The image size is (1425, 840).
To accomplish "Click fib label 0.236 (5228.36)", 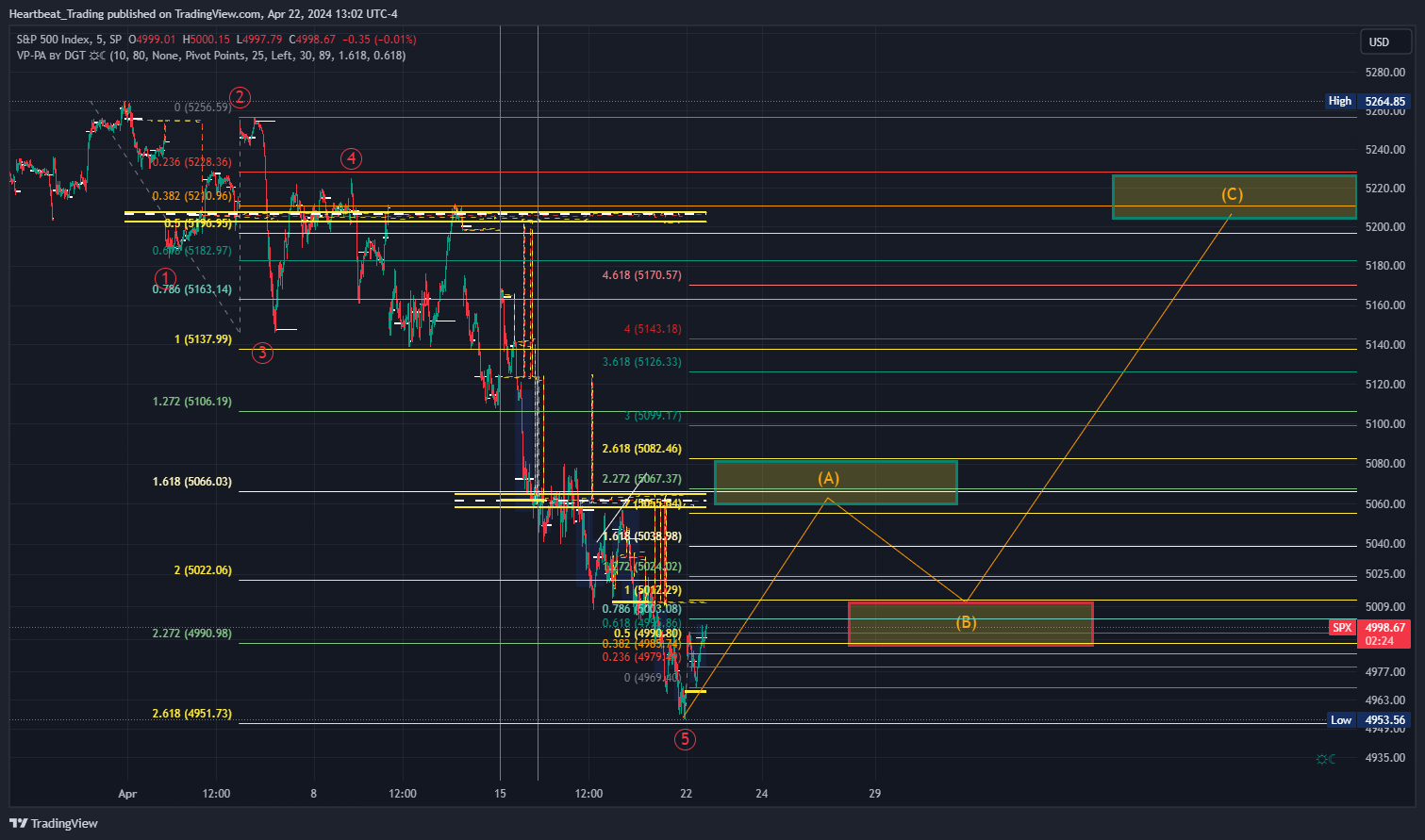I will (192, 162).
